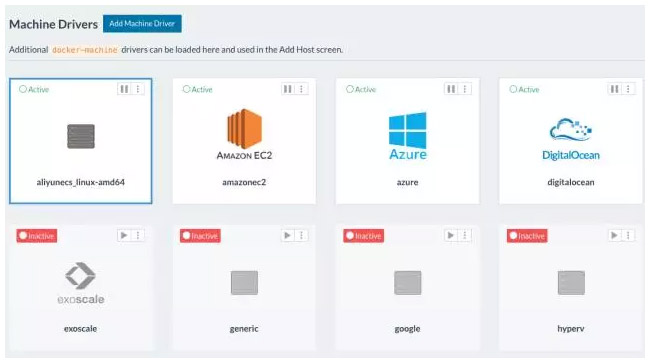Viewport: 660px width, 364px height.
Task: Select the aliyunecs_linux-amd64 driver name
Action: 80,182
